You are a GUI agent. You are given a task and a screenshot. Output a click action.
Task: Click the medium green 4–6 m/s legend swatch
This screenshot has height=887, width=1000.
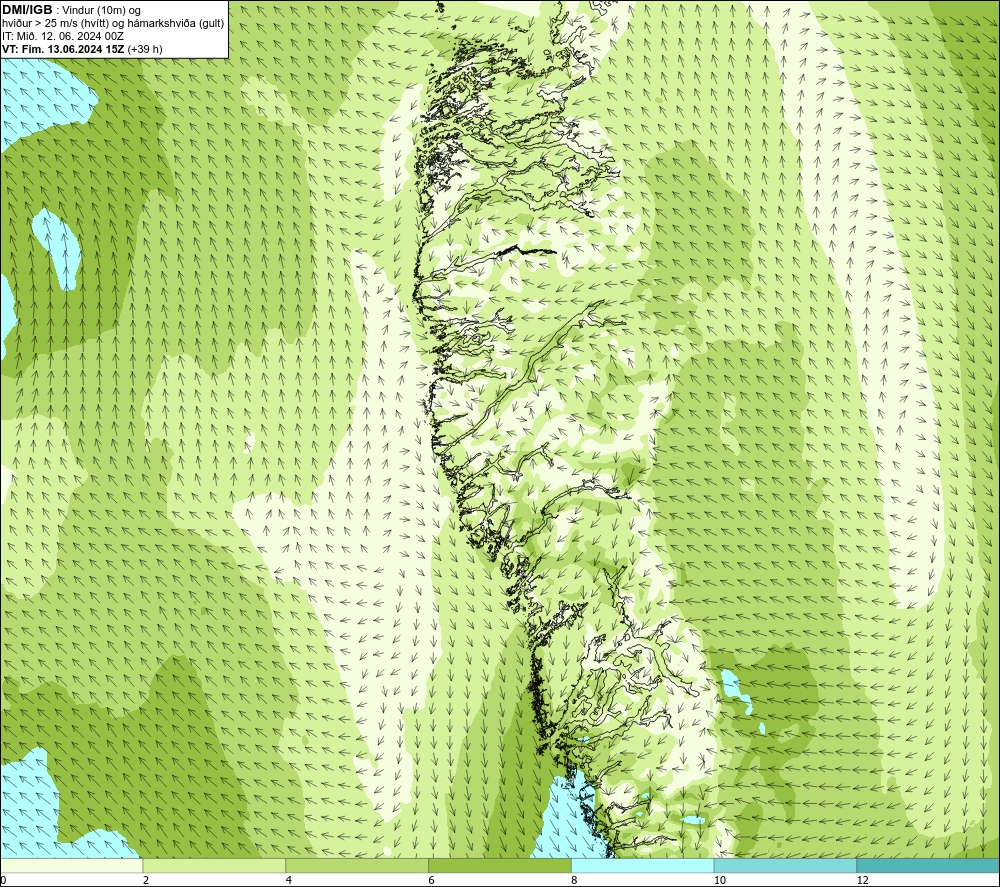pos(357,865)
